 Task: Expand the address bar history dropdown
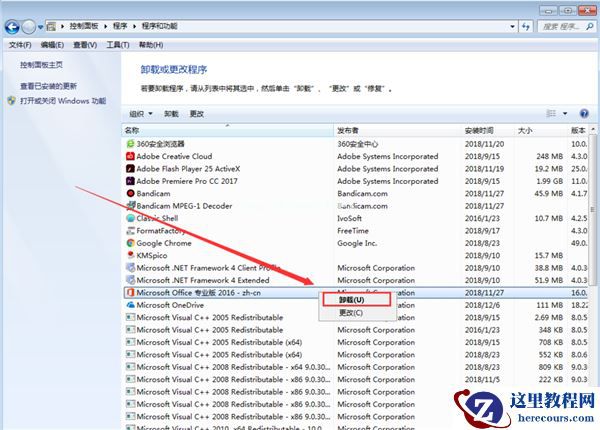point(512,26)
